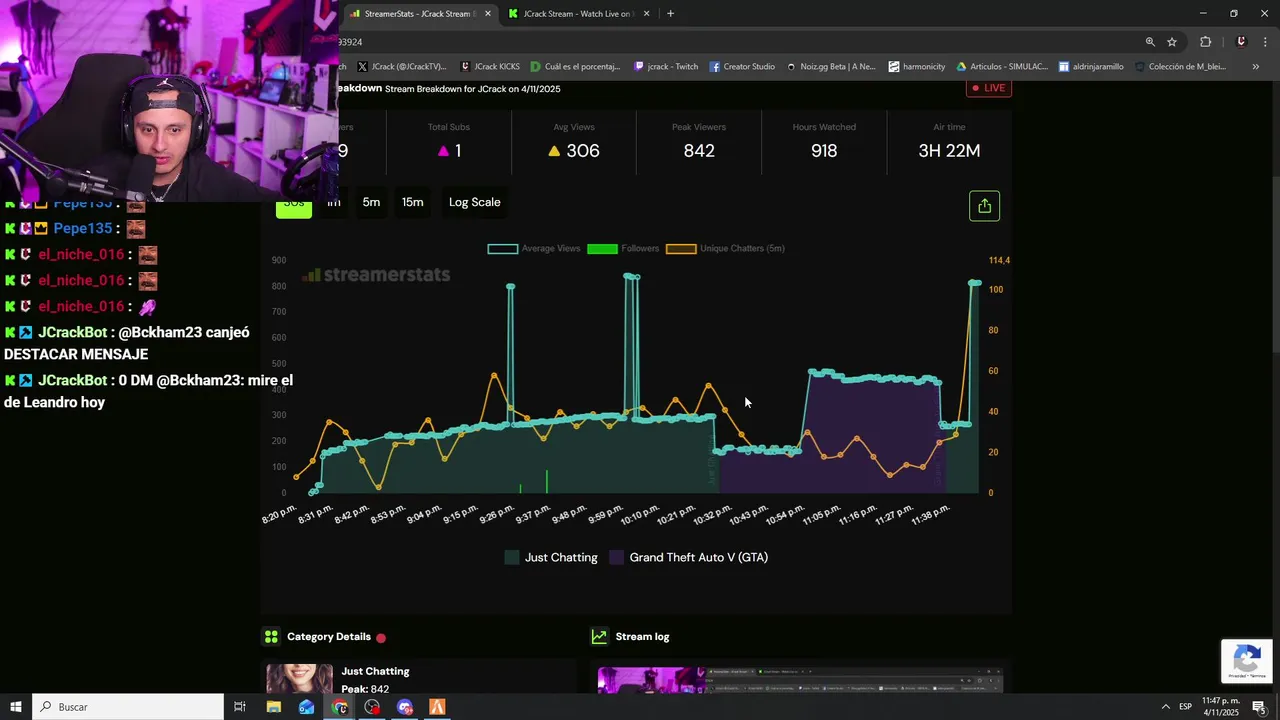Open the Cuál es el porcentaj... bookmark
Screen dimensions: 1280x720
tap(576, 67)
